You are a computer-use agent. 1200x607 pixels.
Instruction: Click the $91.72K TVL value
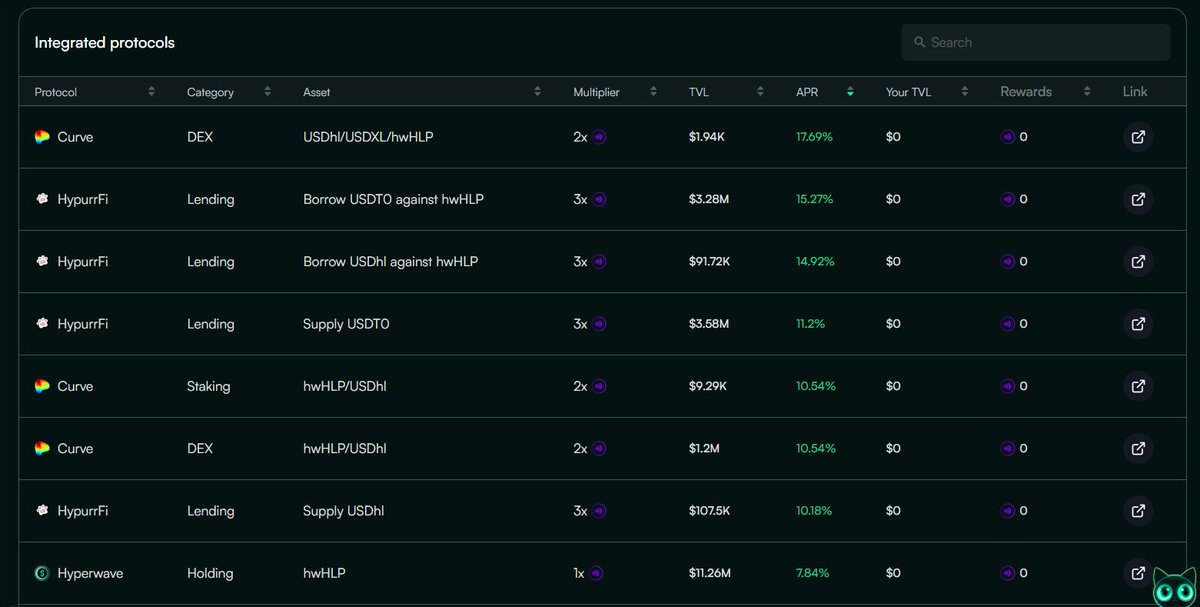[710, 261]
